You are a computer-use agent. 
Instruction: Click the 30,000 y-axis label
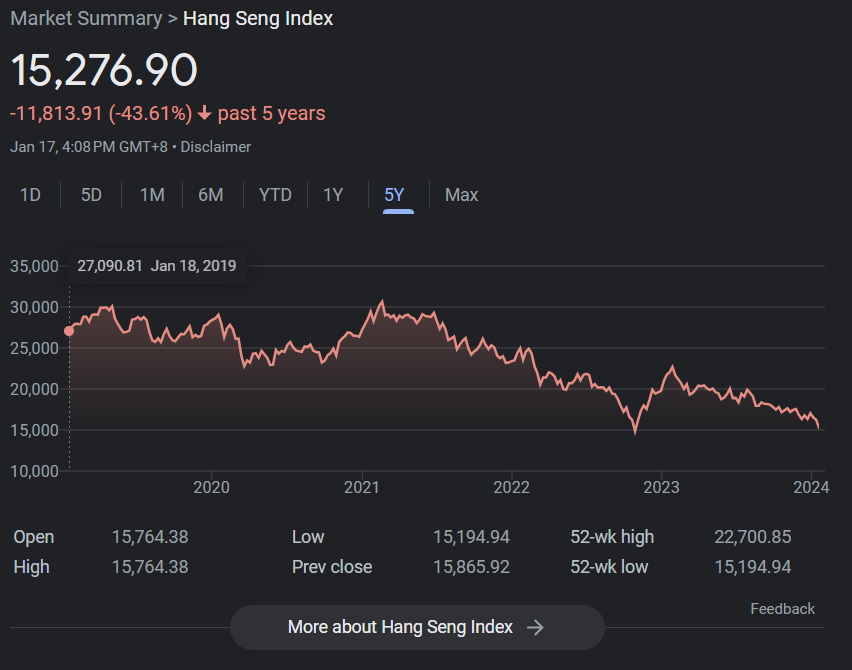(x=34, y=307)
